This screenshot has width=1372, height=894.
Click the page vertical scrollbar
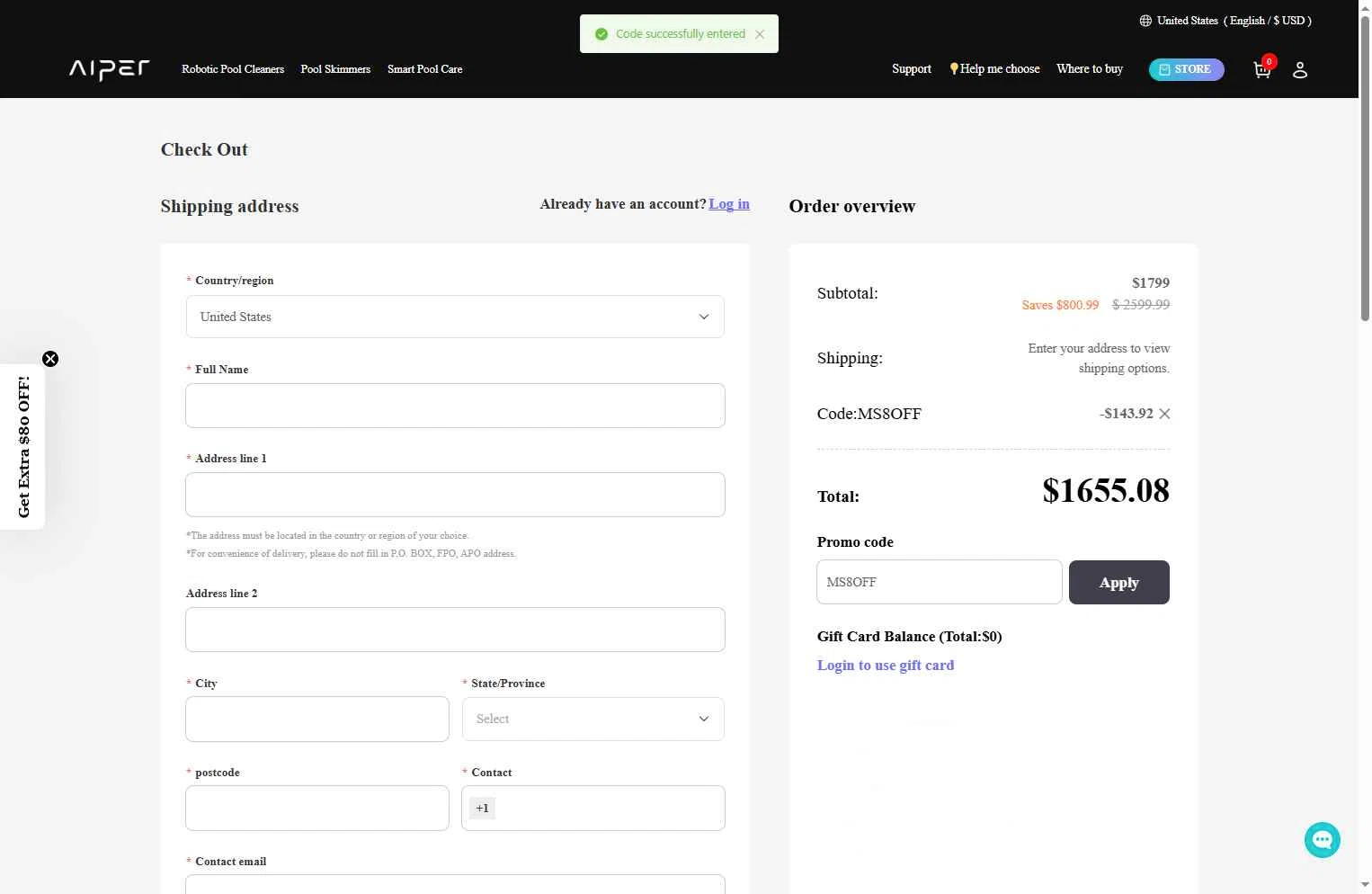pos(1365,169)
